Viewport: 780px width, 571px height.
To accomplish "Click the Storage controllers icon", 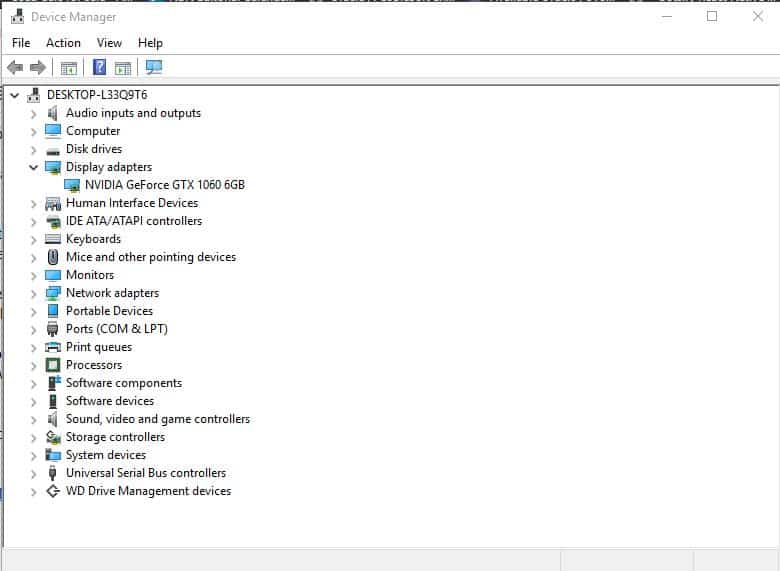I will pos(53,437).
